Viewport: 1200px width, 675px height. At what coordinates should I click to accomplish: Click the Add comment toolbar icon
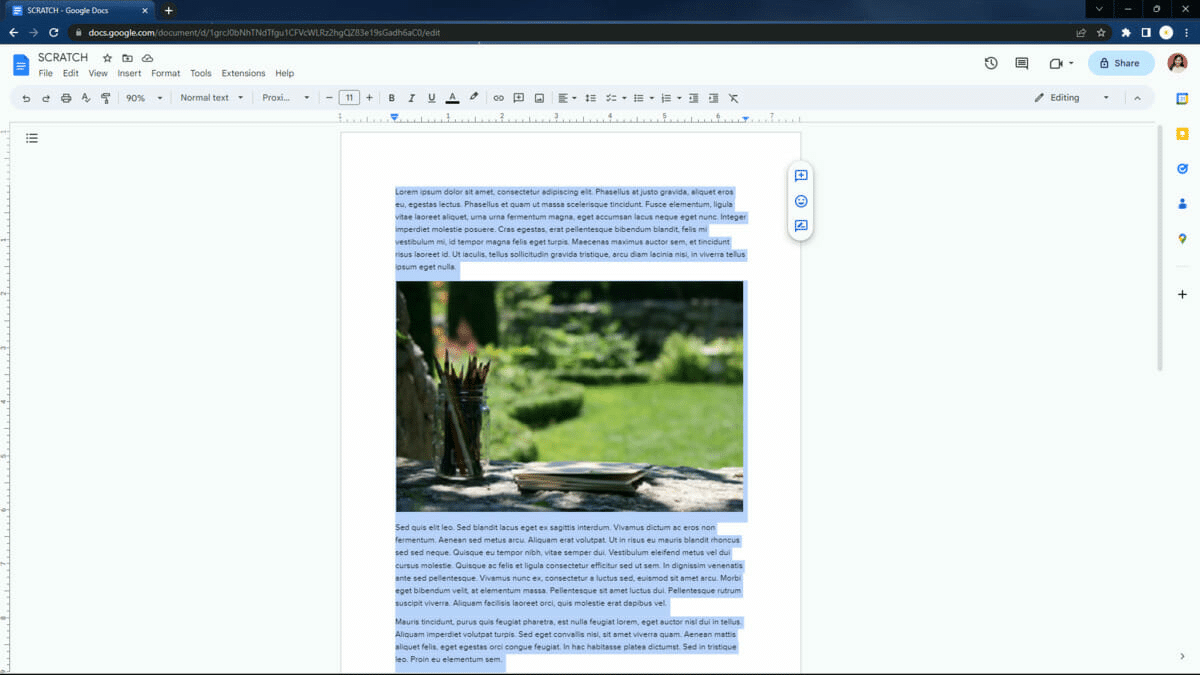[x=519, y=98]
